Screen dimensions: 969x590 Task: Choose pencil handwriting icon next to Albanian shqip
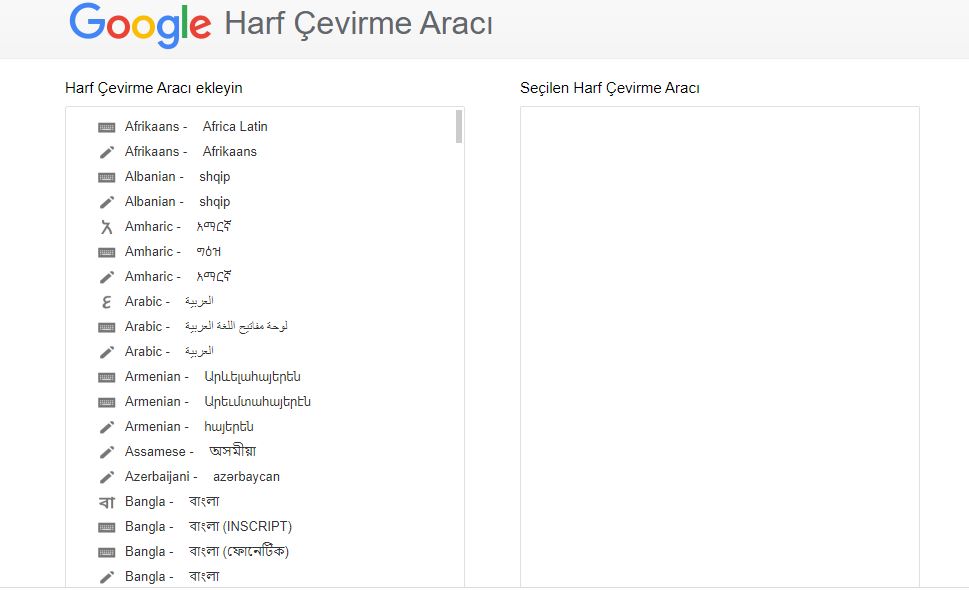(106, 202)
